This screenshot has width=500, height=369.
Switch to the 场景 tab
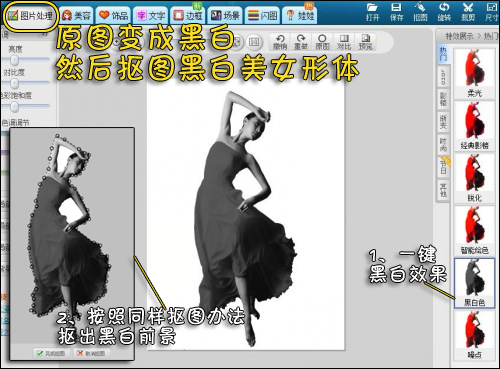(x=225, y=15)
